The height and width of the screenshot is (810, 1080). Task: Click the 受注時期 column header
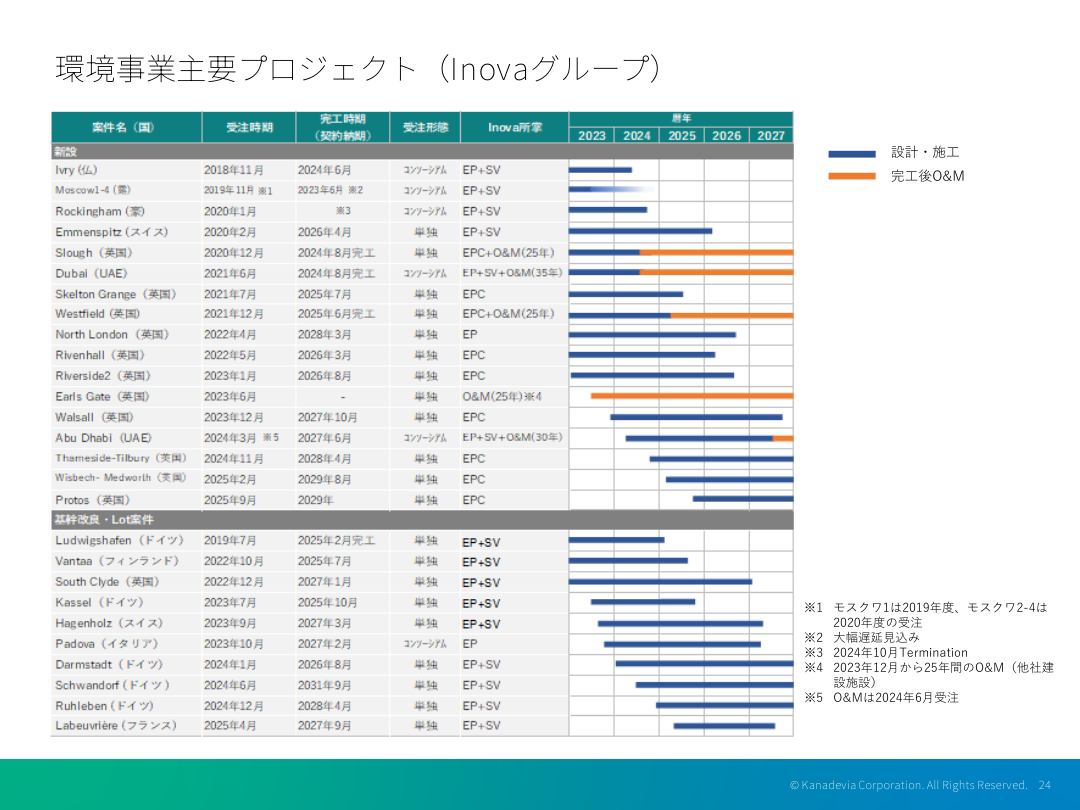coord(248,128)
